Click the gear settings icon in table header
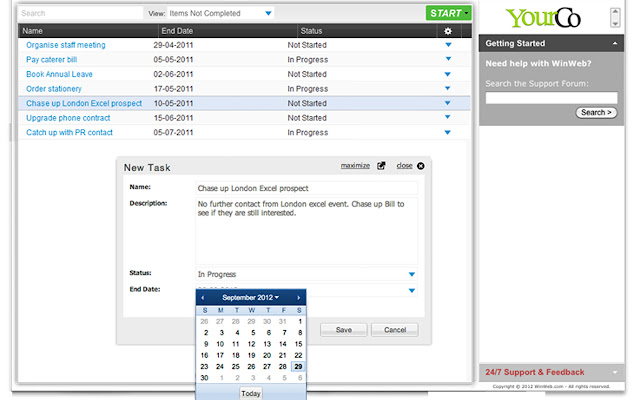The image size is (640, 400). pos(448,31)
